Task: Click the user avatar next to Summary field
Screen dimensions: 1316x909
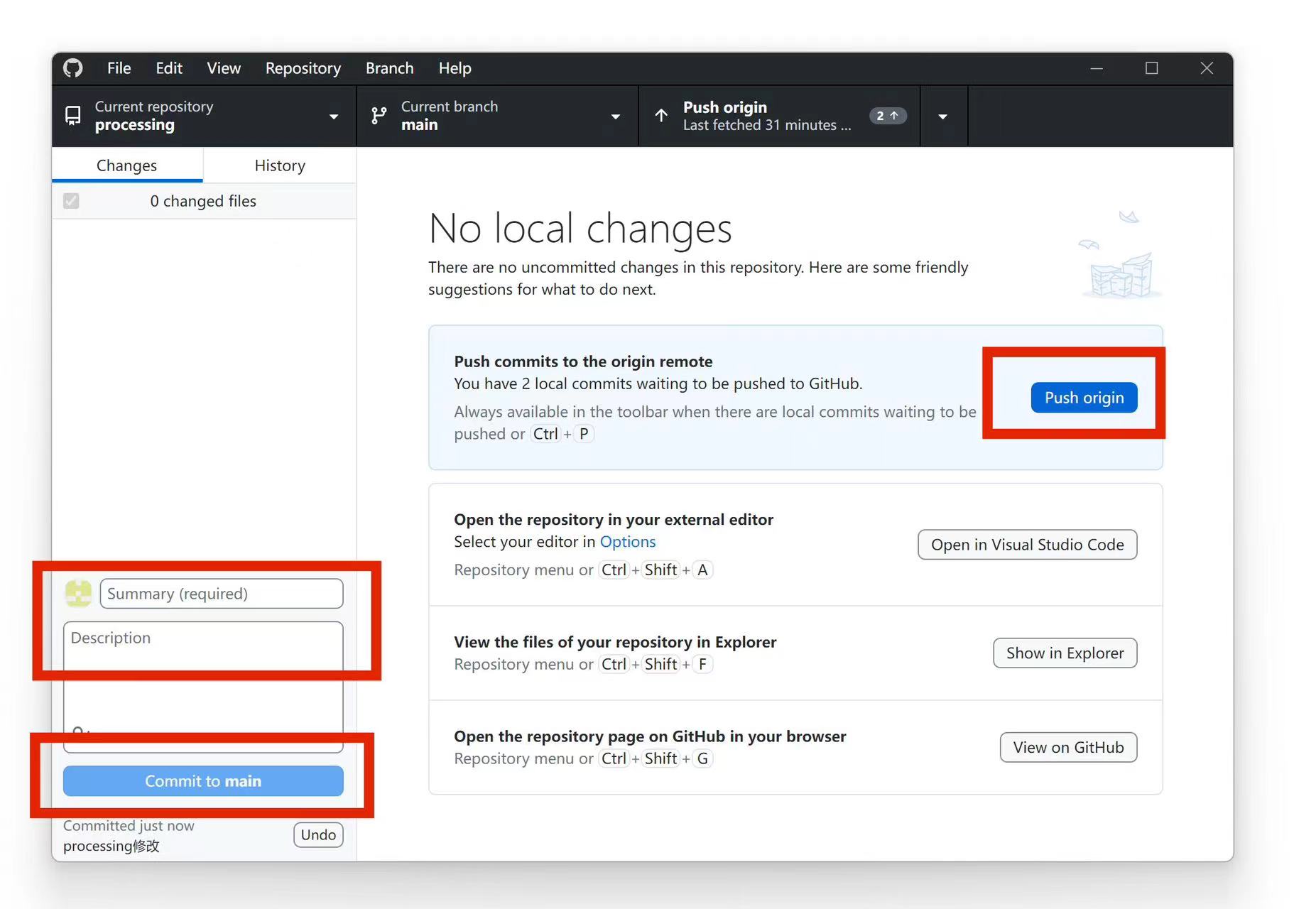Action: 78,594
